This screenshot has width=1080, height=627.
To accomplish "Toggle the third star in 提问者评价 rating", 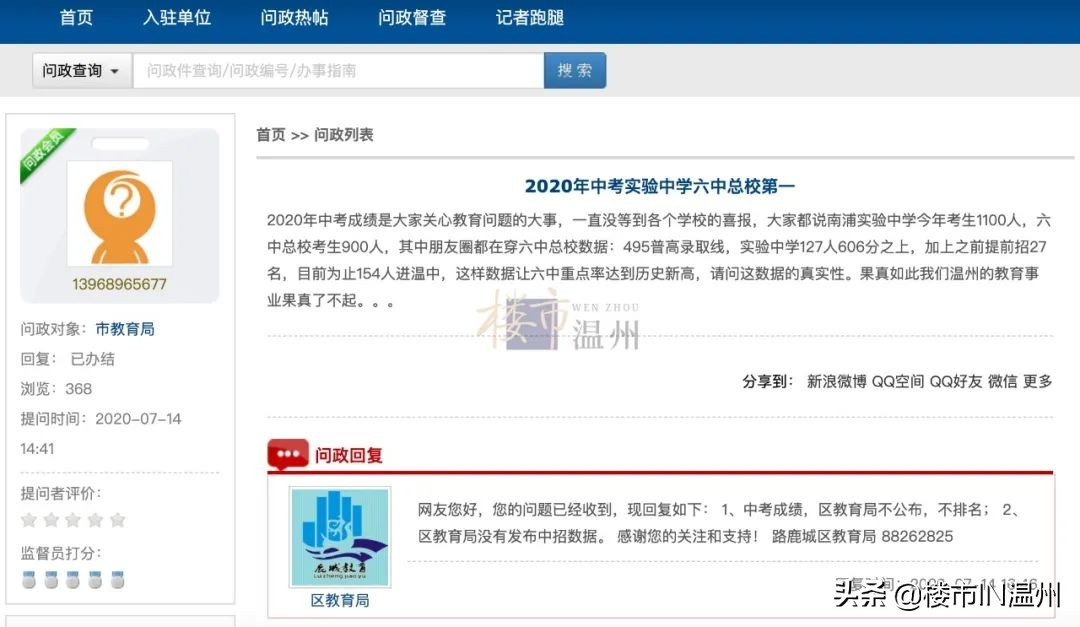I will (76, 519).
